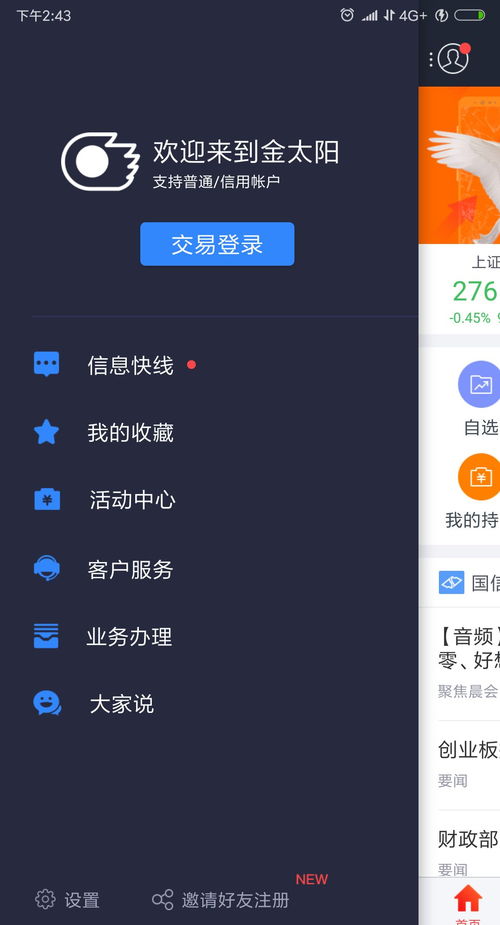
Task: Open 客户服务 menu item
Action: 130,569
